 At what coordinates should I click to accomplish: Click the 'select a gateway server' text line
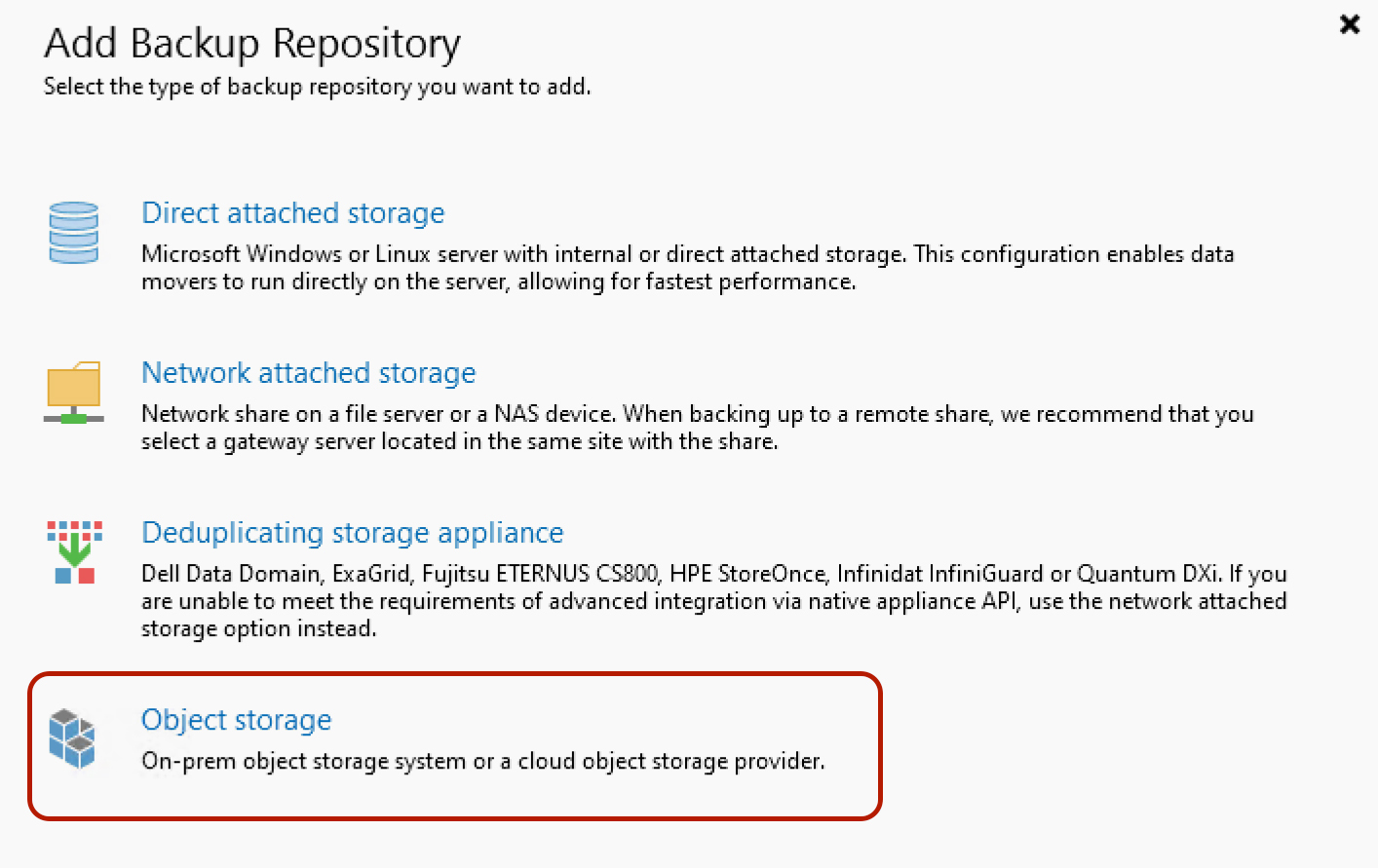pos(459,442)
